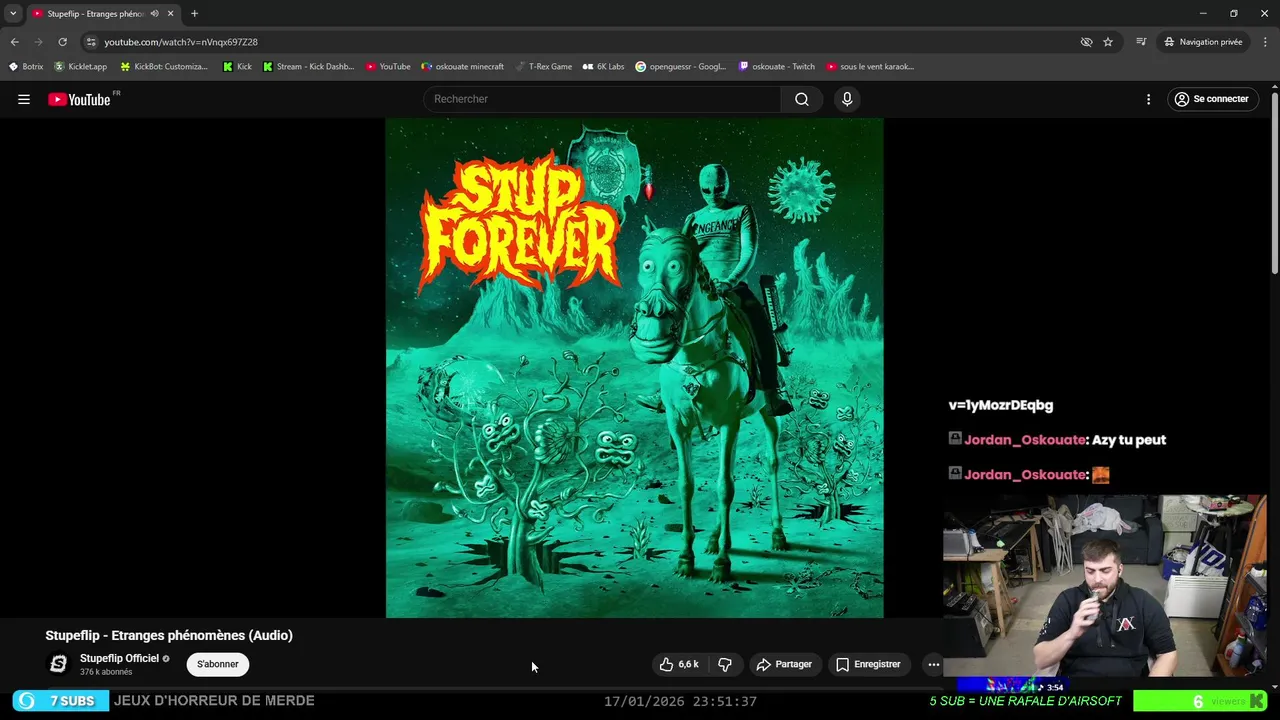Bookmark this page with the star

[x=1108, y=42]
